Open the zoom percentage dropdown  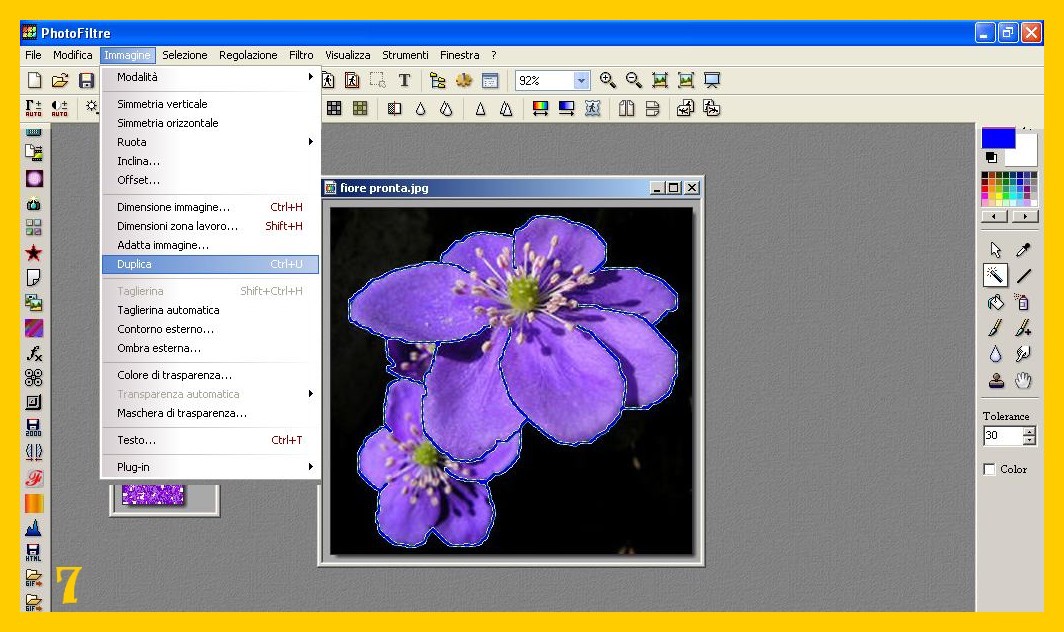[582, 81]
